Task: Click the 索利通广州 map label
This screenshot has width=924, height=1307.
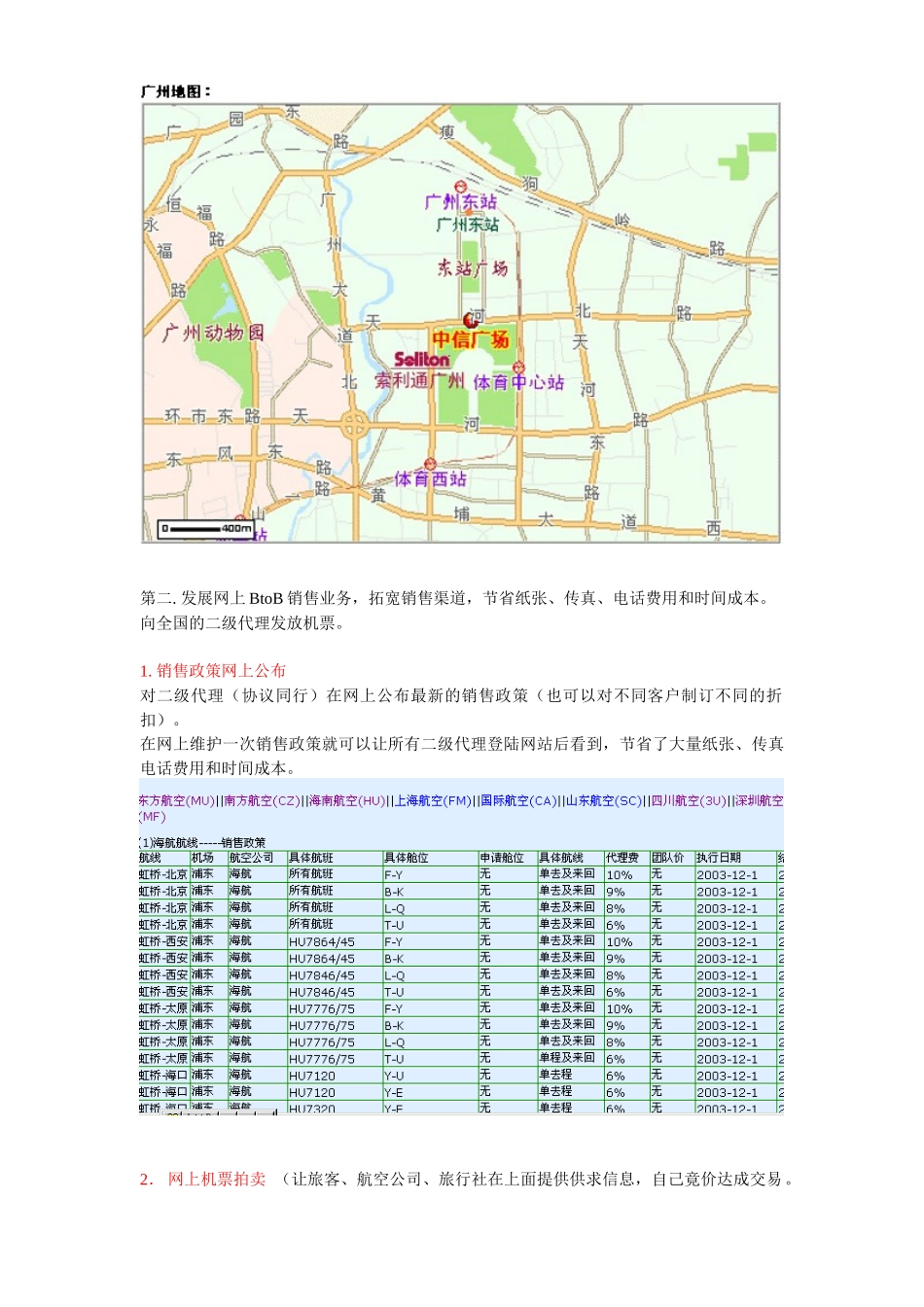Action: coord(420,380)
